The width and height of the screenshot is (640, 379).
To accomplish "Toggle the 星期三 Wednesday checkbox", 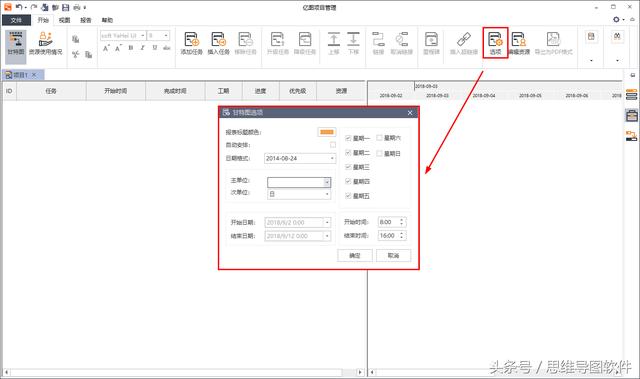I will pos(348,167).
